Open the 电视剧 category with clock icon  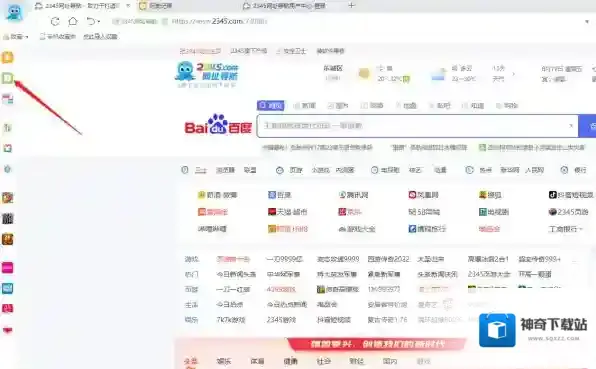pyautogui.click(x=385, y=170)
